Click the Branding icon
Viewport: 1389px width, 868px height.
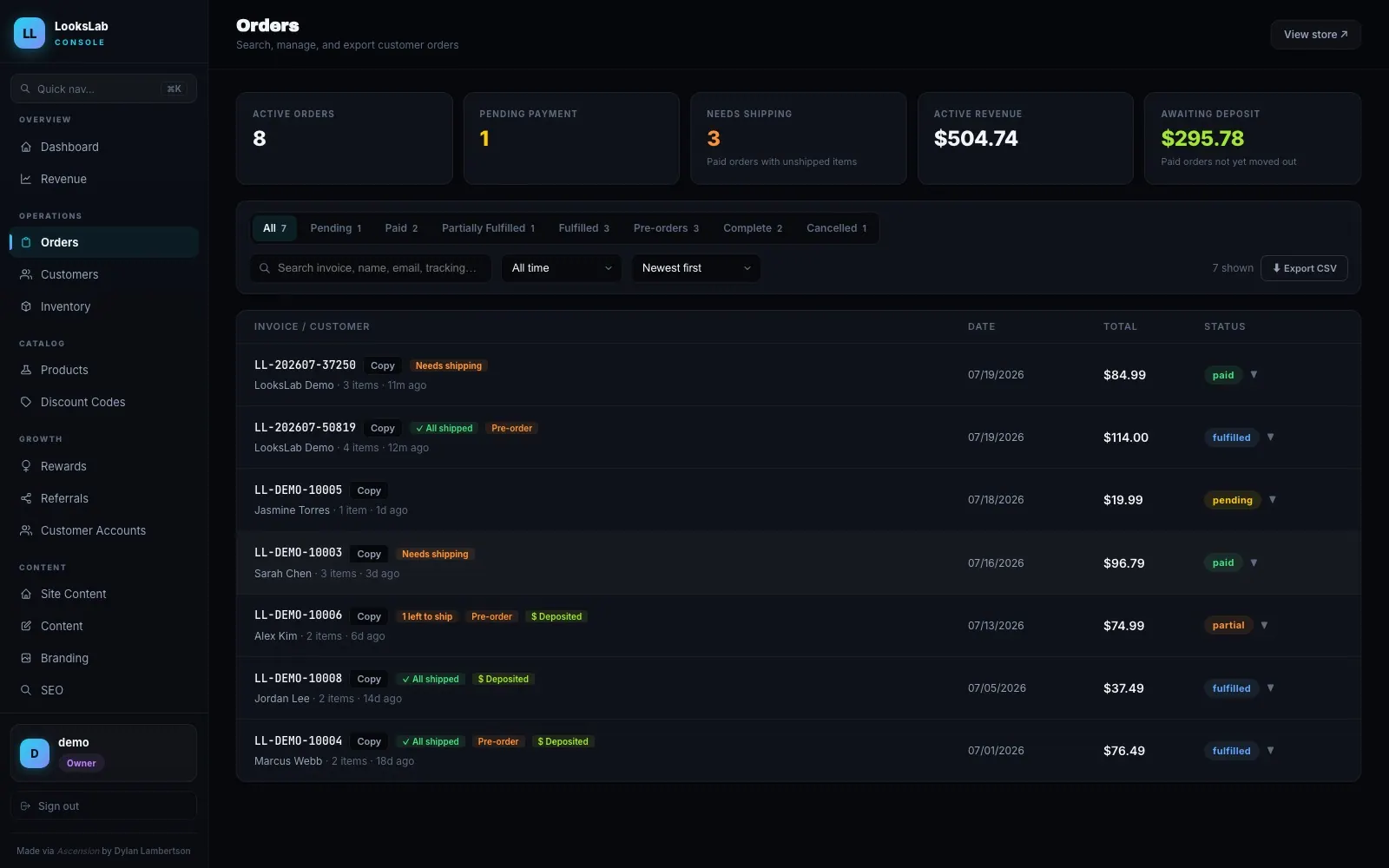point(26,658)
